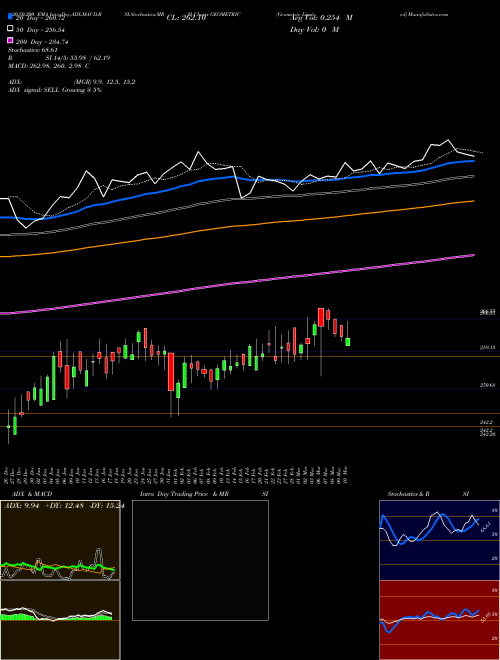Open the red RSI mini chart

439,620
